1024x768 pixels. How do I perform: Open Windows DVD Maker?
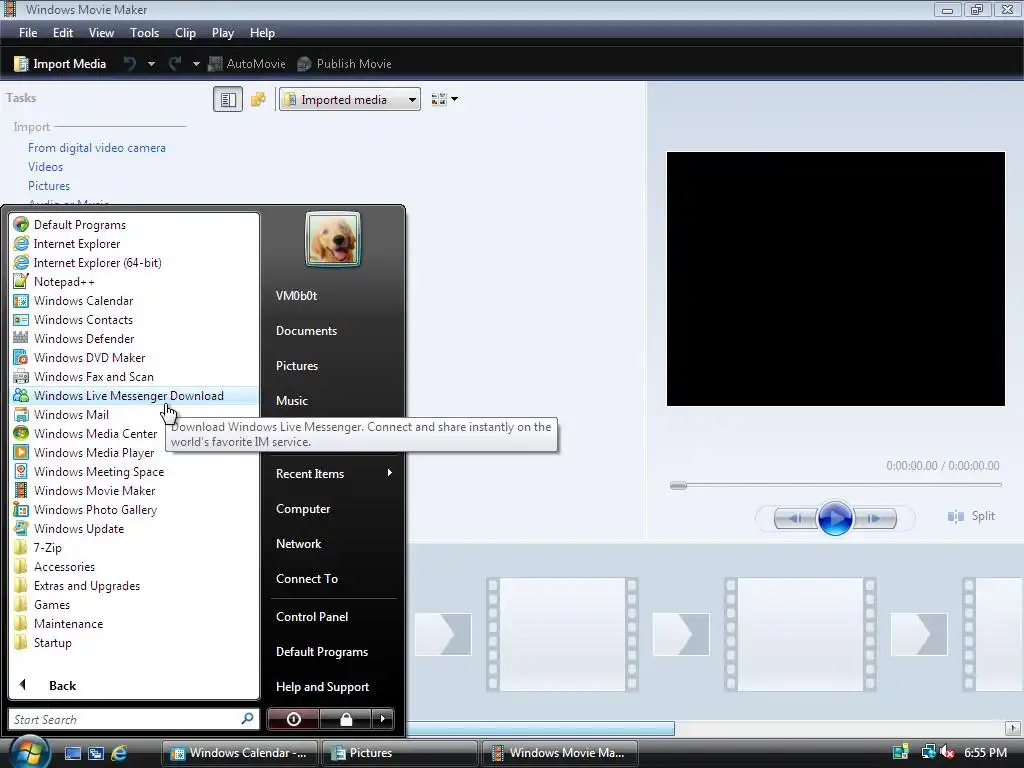click(x=135, y=357)
